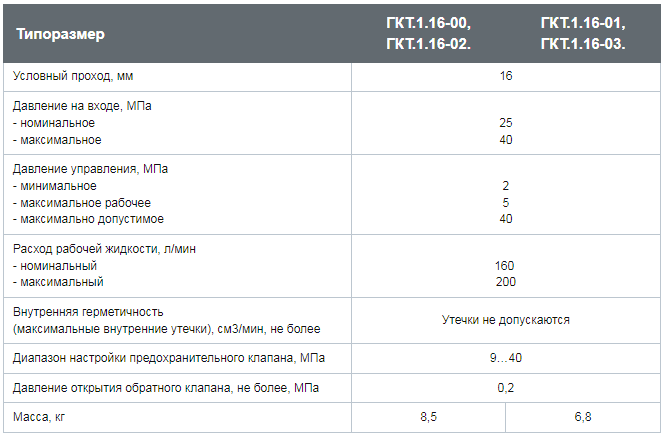Click the nominal inlet pressure value 25
The height and width of the screenshot is (442, 669).
[506, 123]
